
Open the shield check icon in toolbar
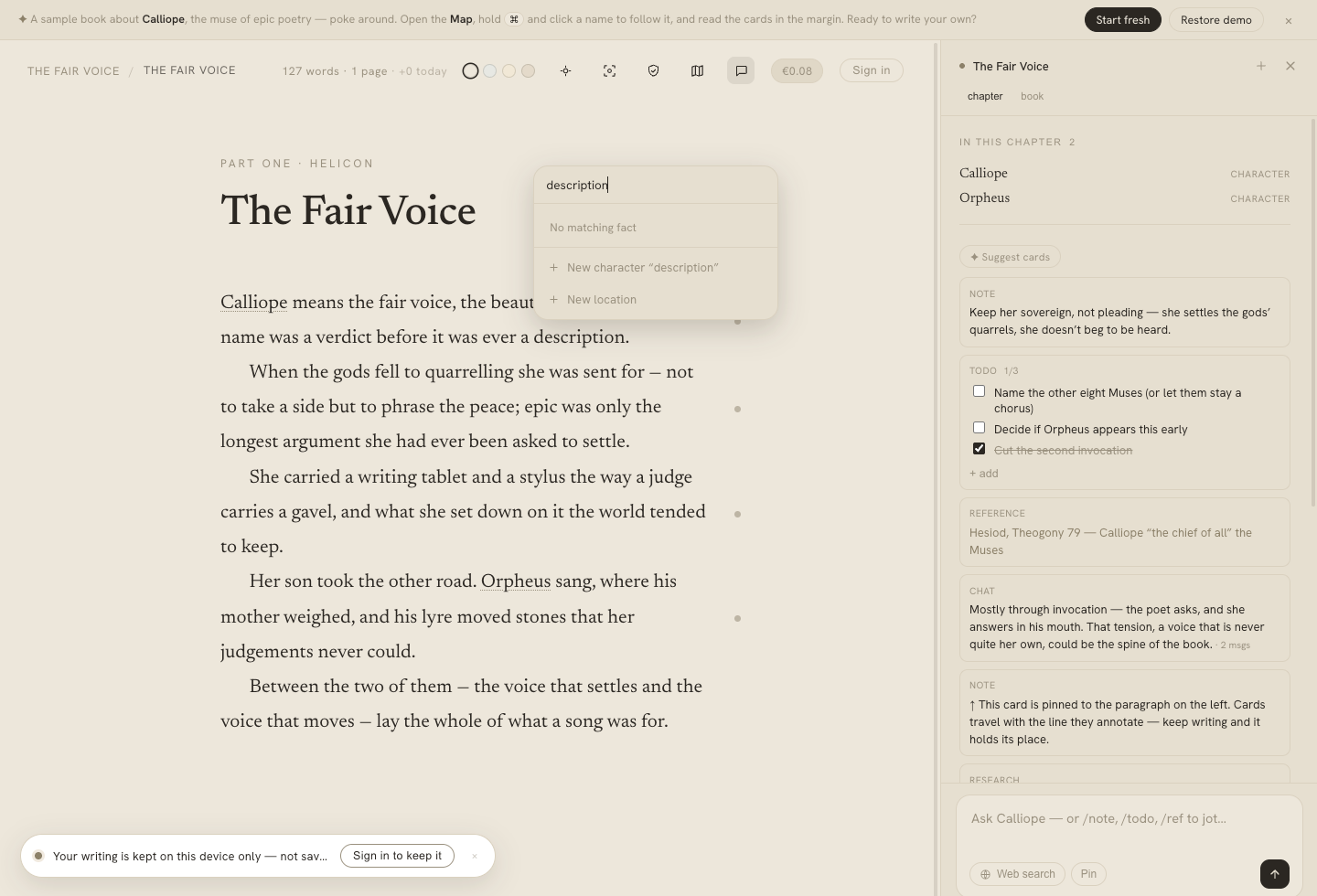[654, 70]
